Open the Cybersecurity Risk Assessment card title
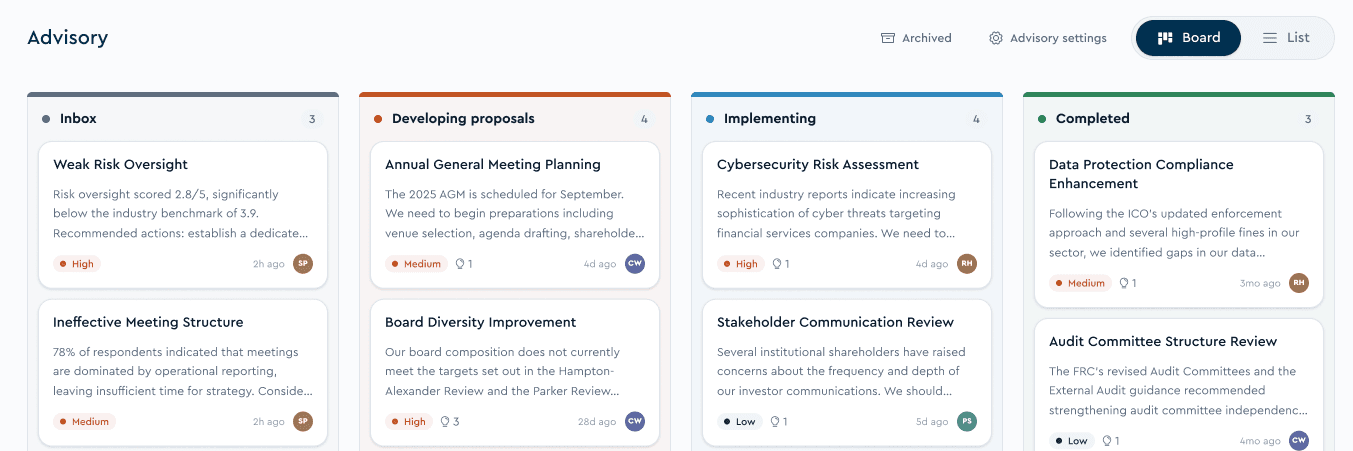Viewport: 1353px width, 451px height. (818, 164)
